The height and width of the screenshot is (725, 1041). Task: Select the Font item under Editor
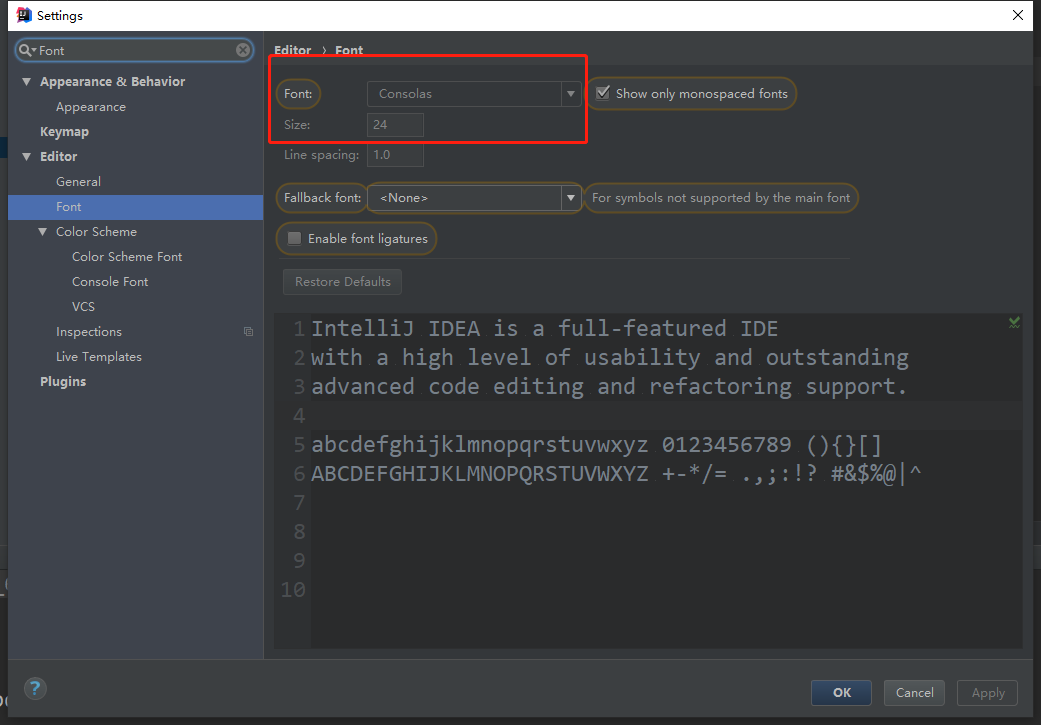click(135, 207)
